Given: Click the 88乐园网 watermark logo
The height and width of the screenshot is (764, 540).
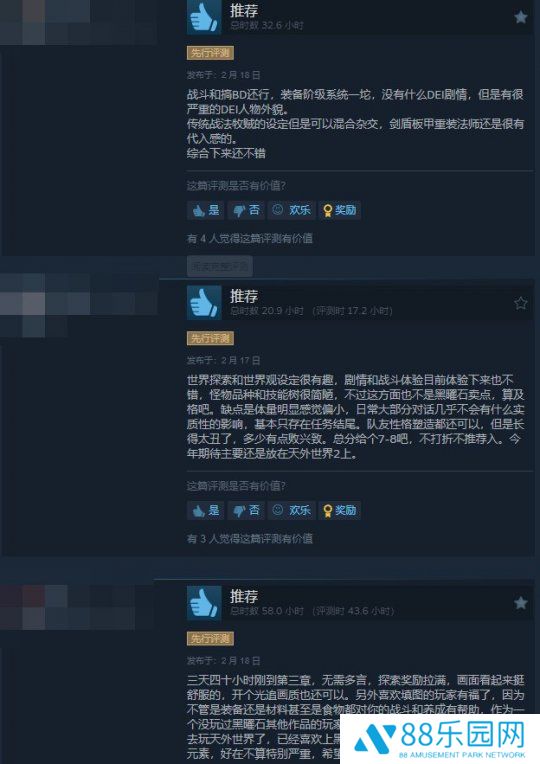Looking at the screenshot, I should click(x=440, y=739).
